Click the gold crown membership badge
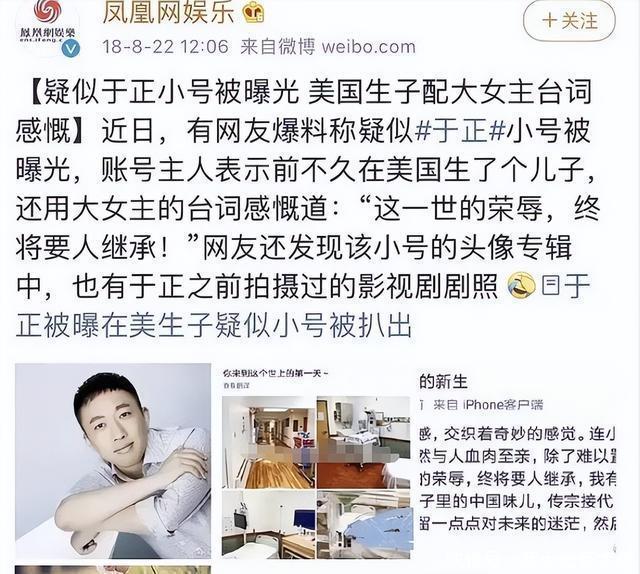 point(254,13)
